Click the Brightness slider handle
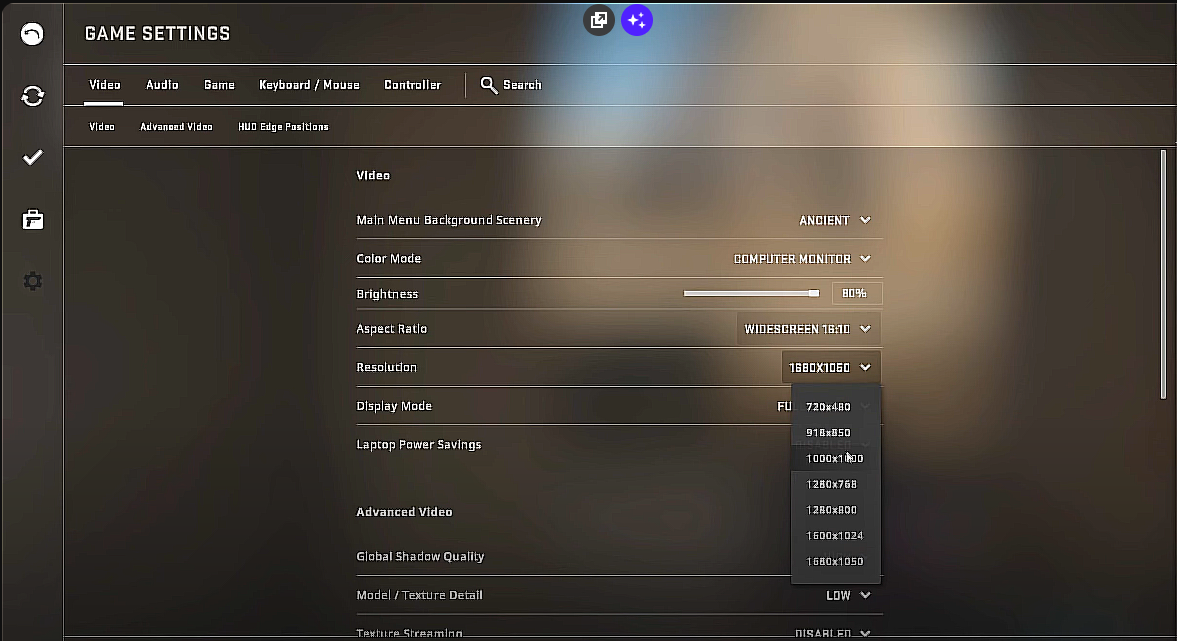 coord(814,293)
